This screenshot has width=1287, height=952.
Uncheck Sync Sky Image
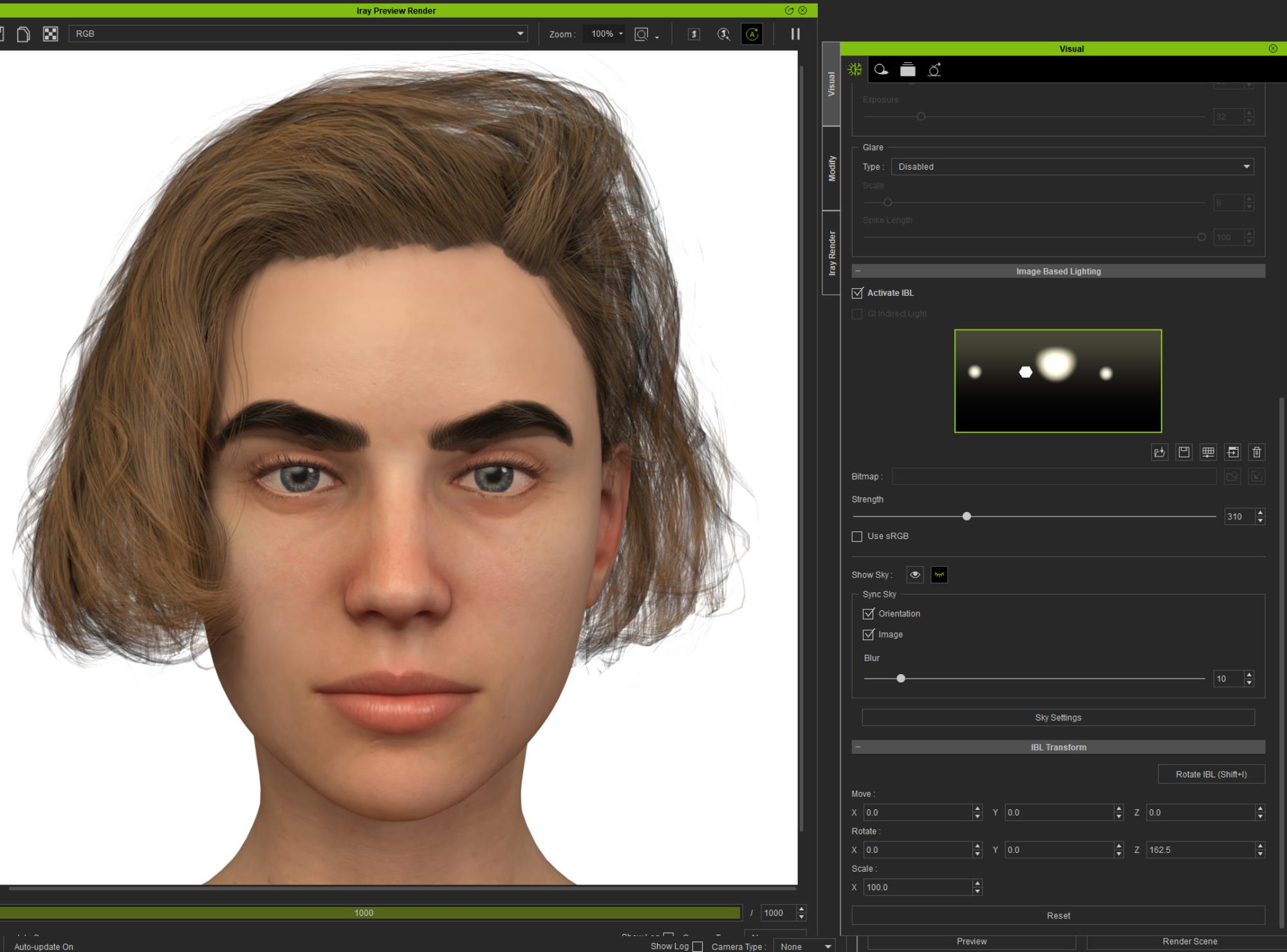tap(869, 634)
